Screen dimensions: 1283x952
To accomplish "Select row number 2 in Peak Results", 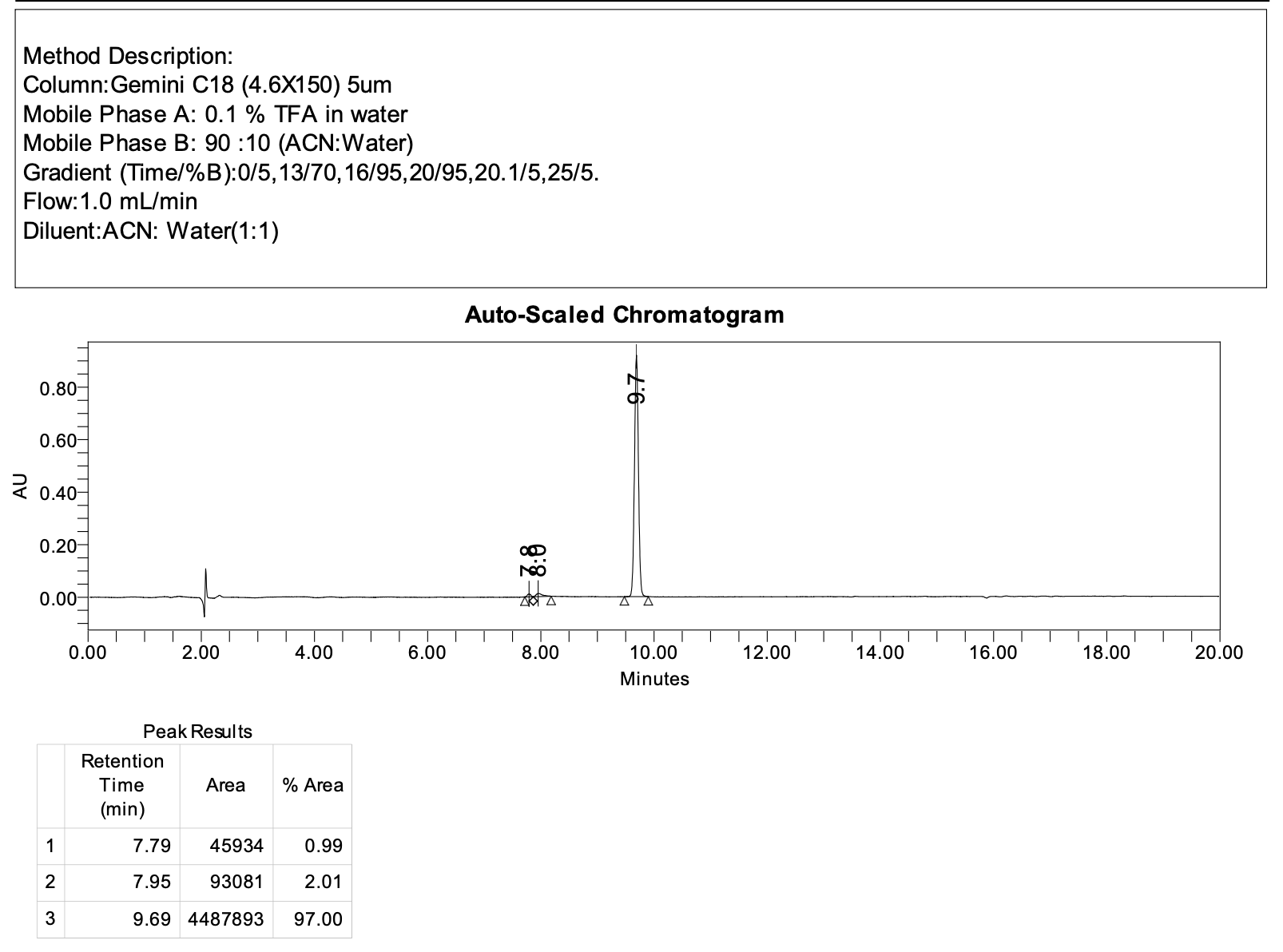I will (50, 883).
